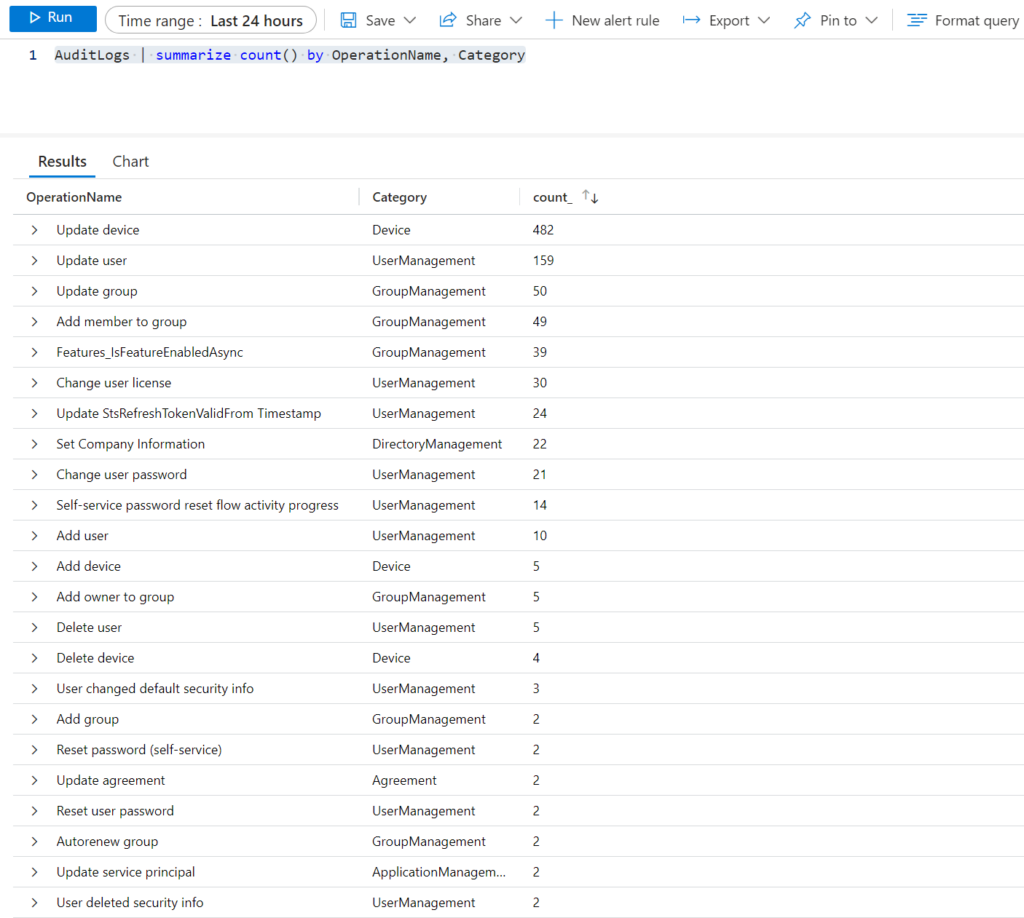Open the Pin to dropdown chevron

coord(871,20)
